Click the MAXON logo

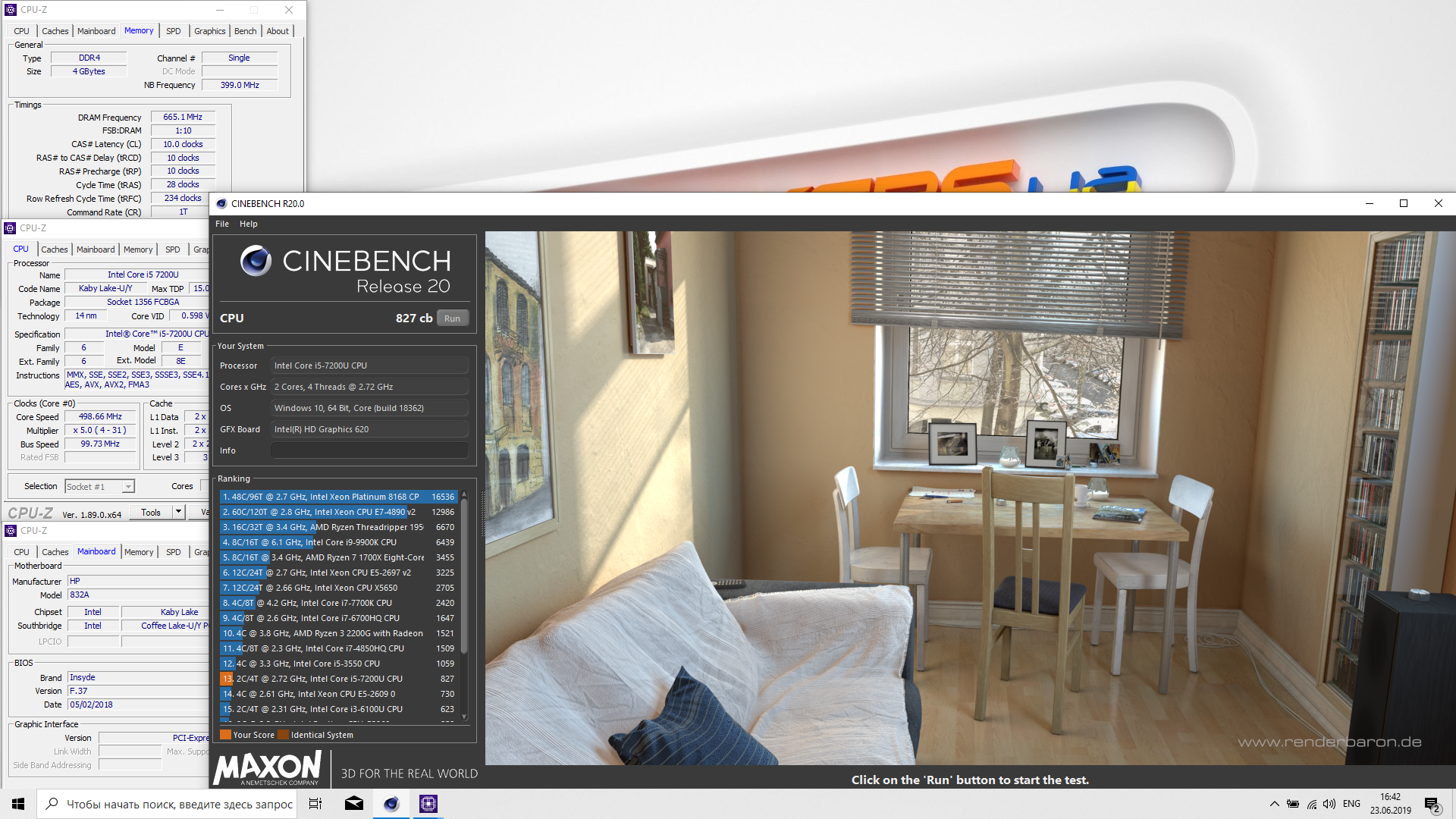click(x=268, y=768)
